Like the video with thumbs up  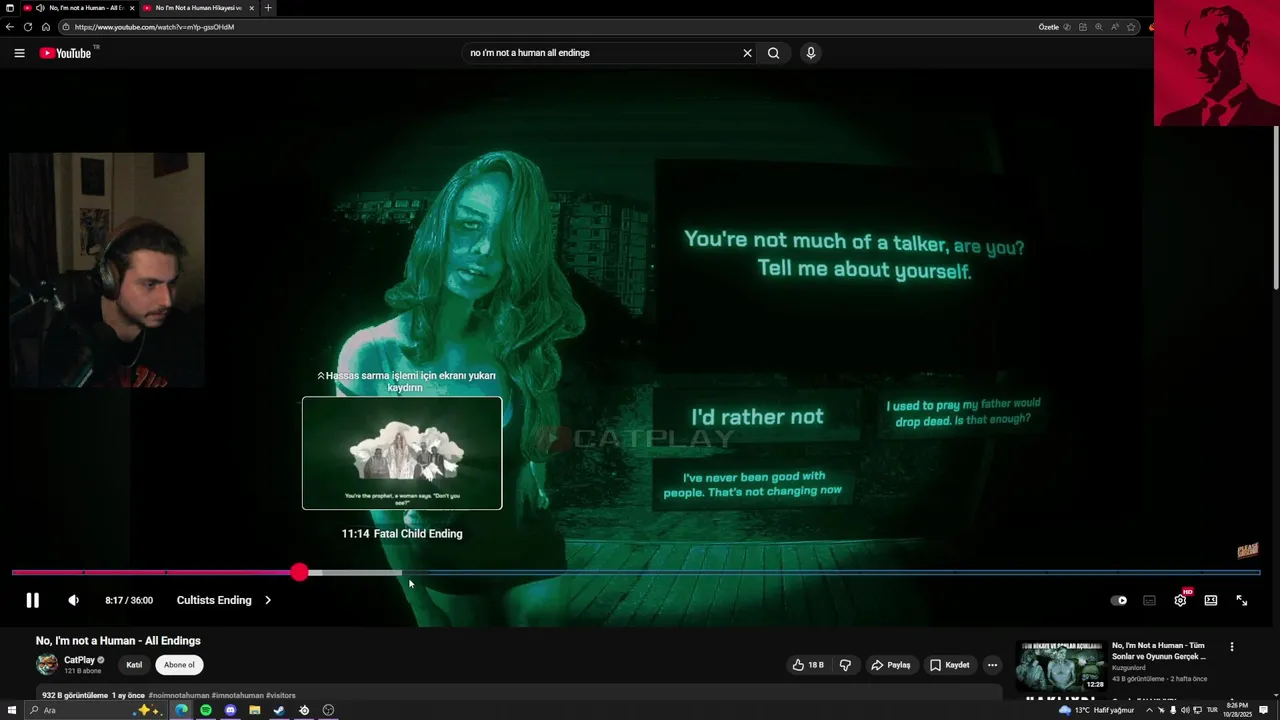click(808, 665)
